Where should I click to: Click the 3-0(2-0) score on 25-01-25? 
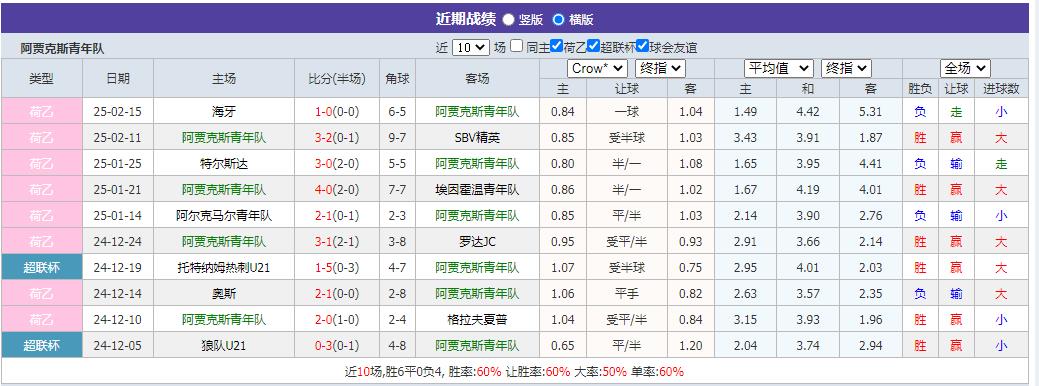point(337,164)
